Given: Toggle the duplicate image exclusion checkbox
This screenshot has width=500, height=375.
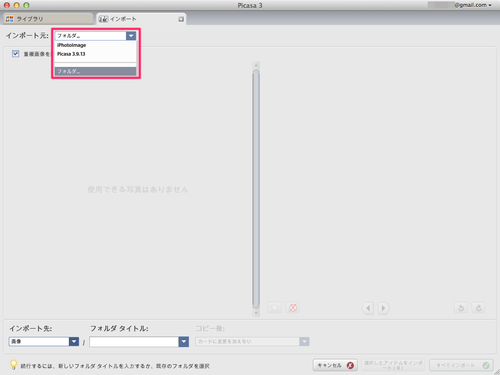Looking at the screenshot, I should click(15, 54).
